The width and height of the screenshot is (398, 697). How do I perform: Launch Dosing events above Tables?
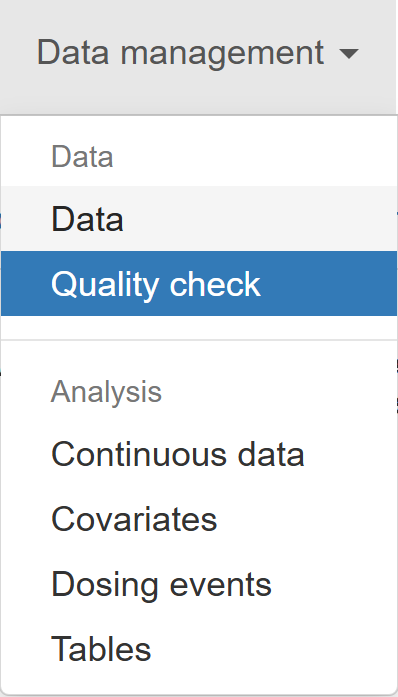[x=199, y=584]
